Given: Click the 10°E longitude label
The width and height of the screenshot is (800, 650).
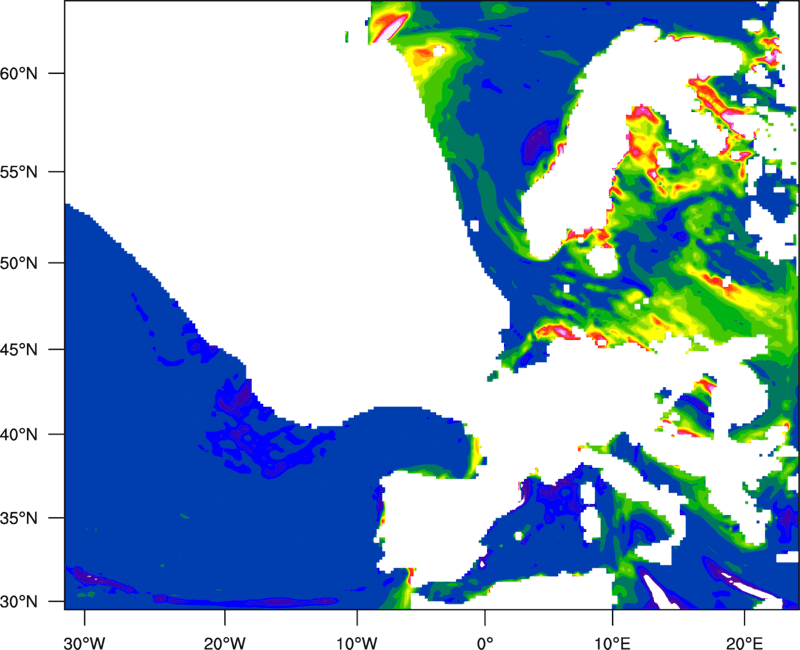Looking at the screenshot, I should (x=613, y=643).
